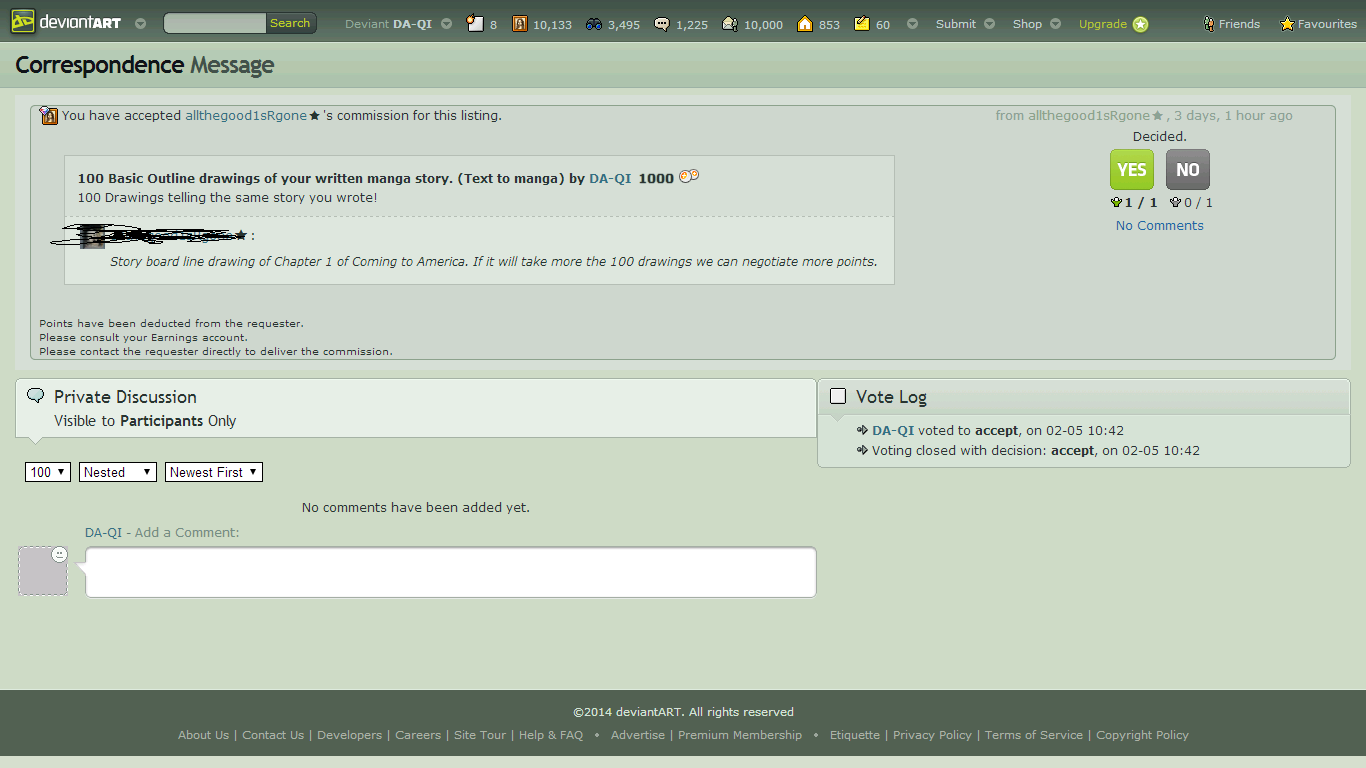Open the Favourites menu
The height and width of the screenshot is (768, 1366).
(1318, 24)
